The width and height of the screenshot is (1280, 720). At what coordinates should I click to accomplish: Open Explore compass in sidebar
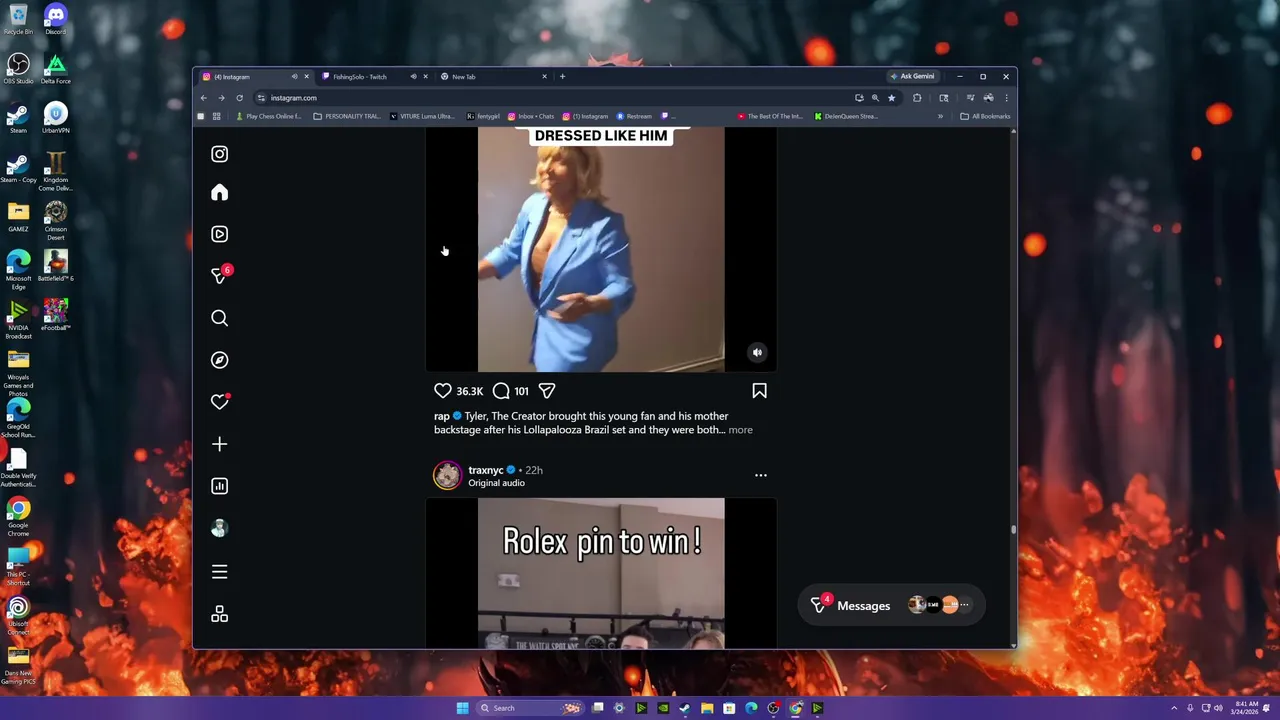[x=219, y=360]
